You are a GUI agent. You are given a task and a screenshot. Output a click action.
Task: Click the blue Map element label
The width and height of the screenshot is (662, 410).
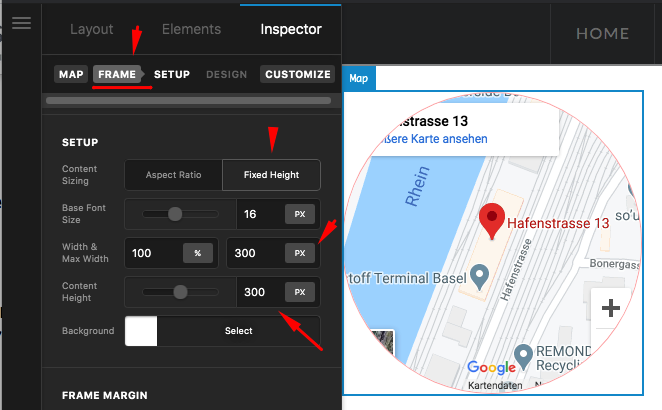[358, 78]
